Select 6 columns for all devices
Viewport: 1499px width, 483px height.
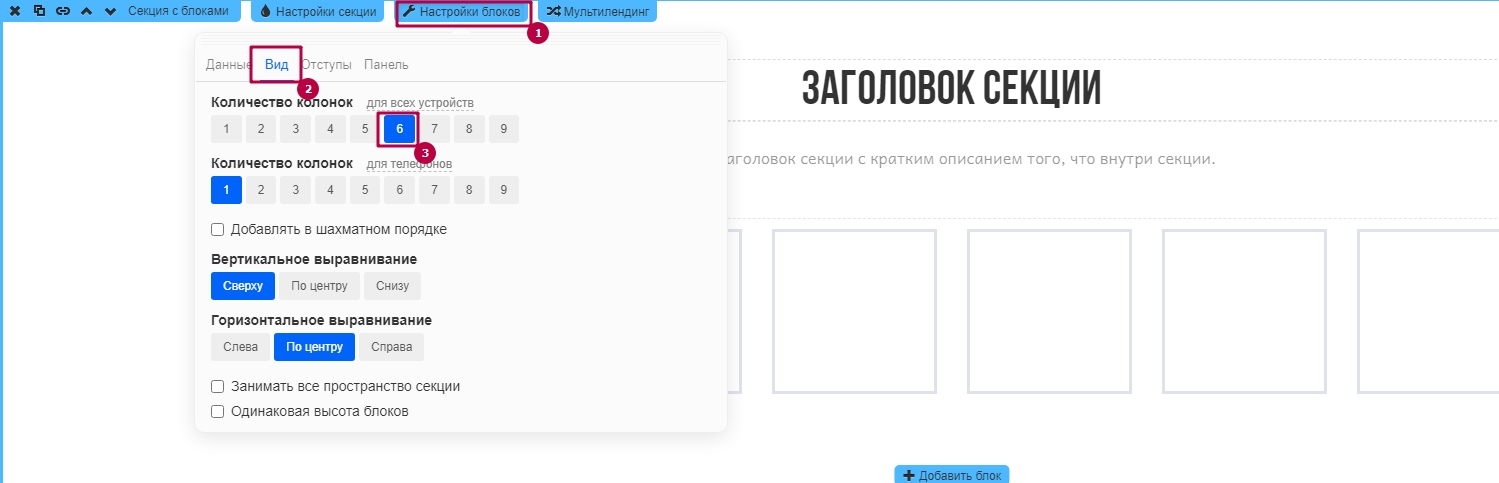[x=400, y=129]
